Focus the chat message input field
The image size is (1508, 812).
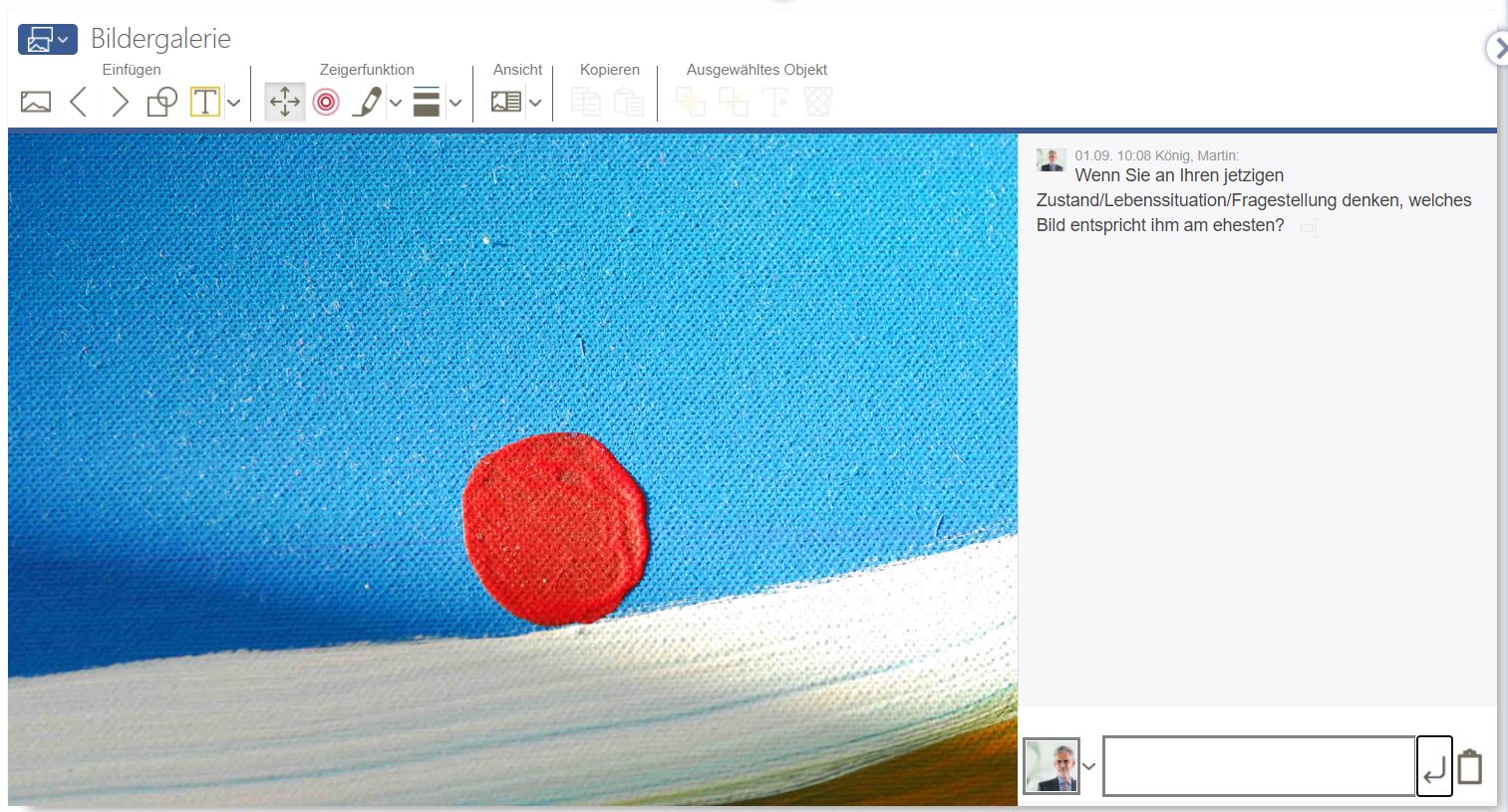tap(1259, 766)
